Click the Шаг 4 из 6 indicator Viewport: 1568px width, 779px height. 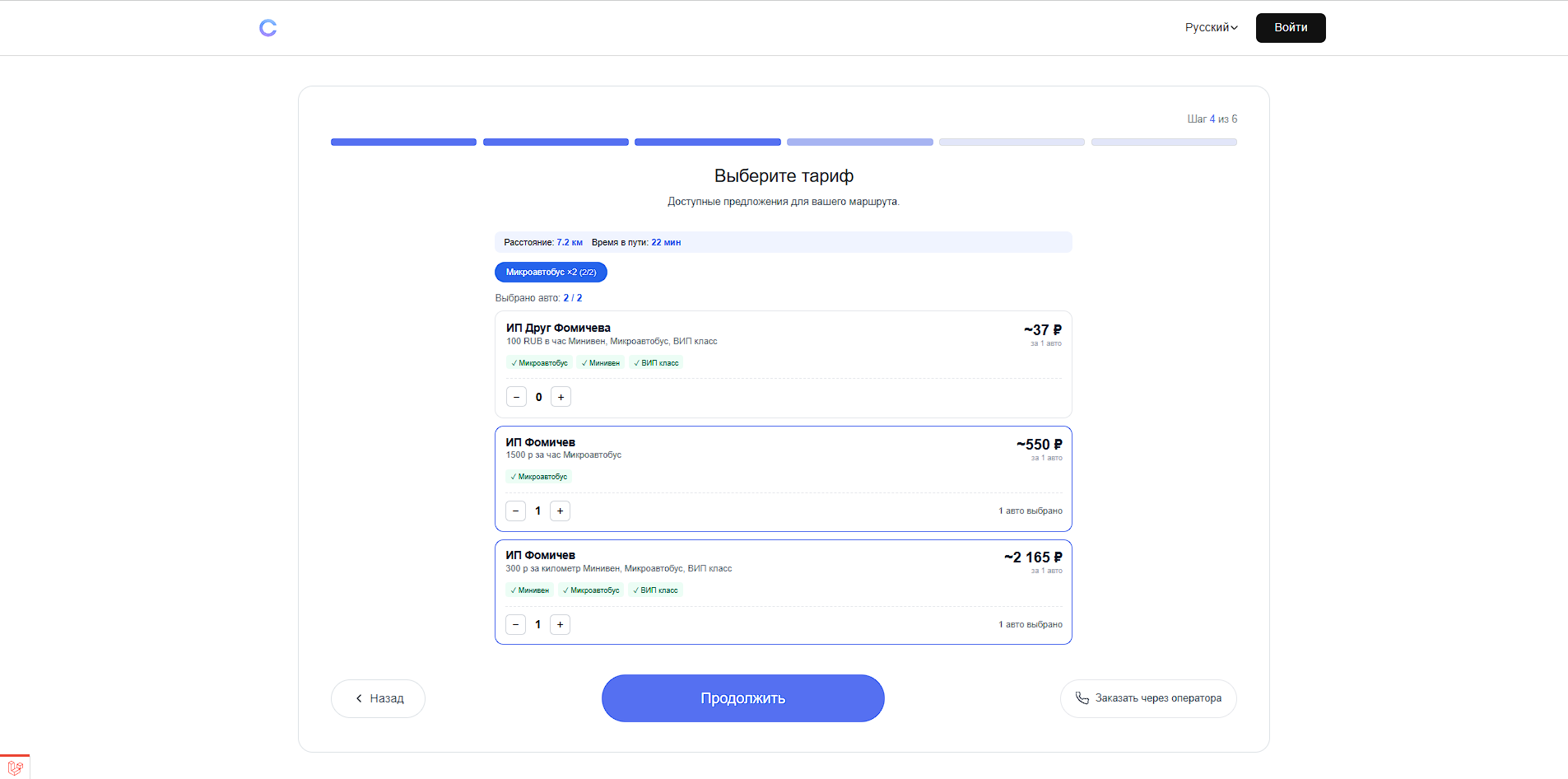pyautogui.click(x=1212, y=119)
